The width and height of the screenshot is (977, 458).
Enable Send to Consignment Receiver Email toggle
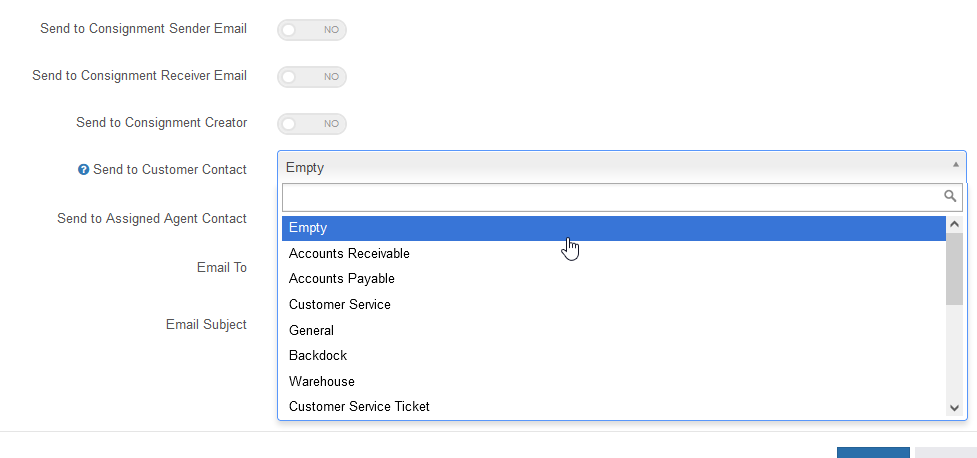pyautogui.click(x=312, y=77)
